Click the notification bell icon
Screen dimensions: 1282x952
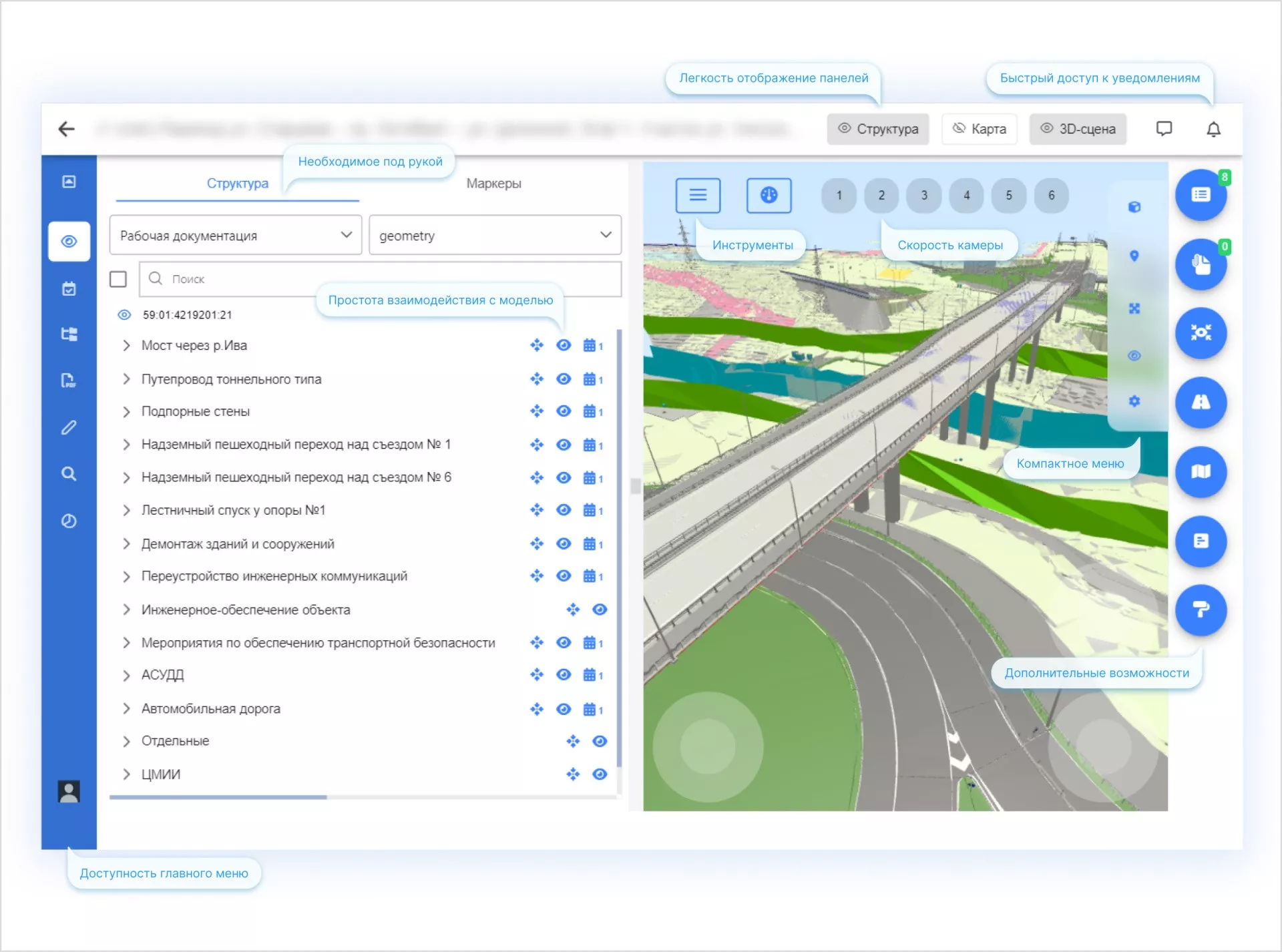1213,129
